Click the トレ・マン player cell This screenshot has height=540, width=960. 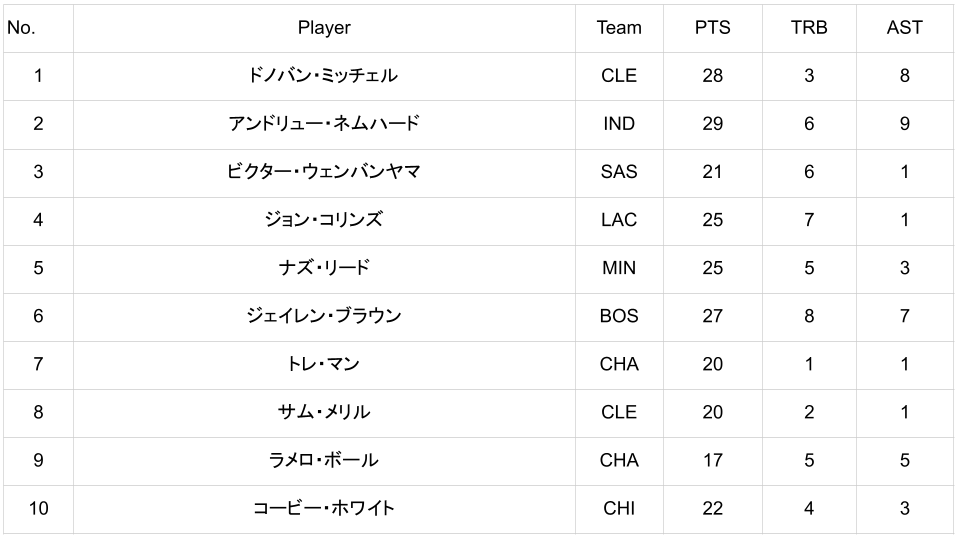click(324, 364)
